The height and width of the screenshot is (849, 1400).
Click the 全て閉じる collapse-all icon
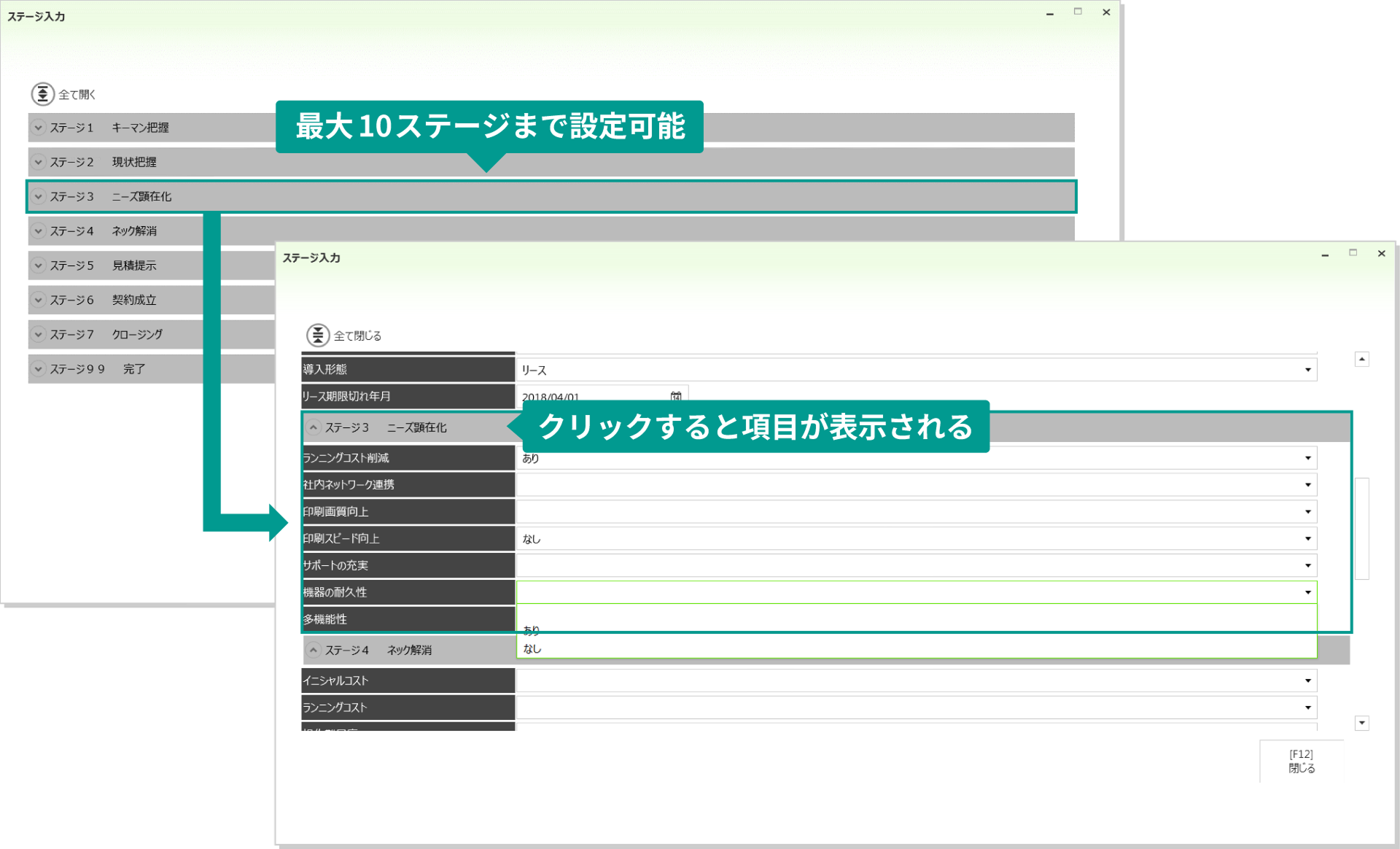(x=317, y=335)
